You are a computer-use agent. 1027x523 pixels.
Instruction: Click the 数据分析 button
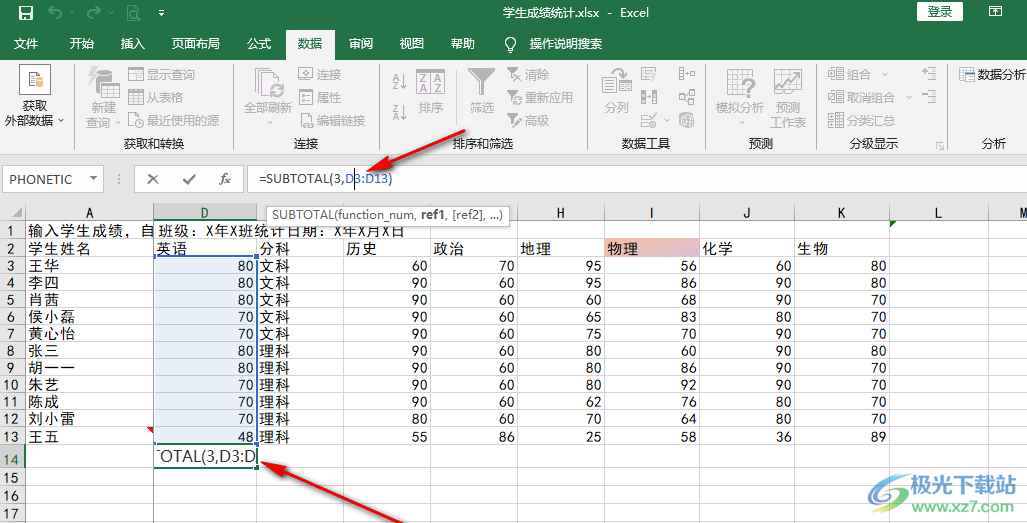coord(992,75)
